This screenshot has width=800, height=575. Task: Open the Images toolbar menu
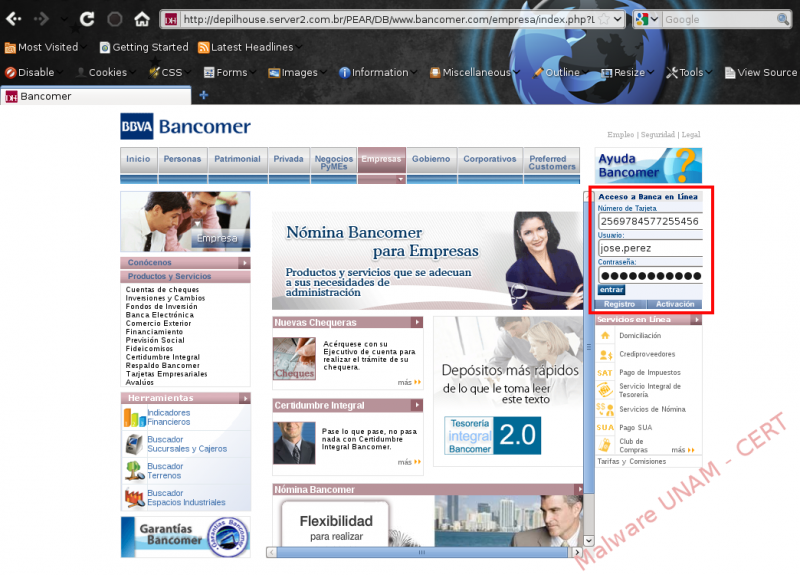[297, 72]
